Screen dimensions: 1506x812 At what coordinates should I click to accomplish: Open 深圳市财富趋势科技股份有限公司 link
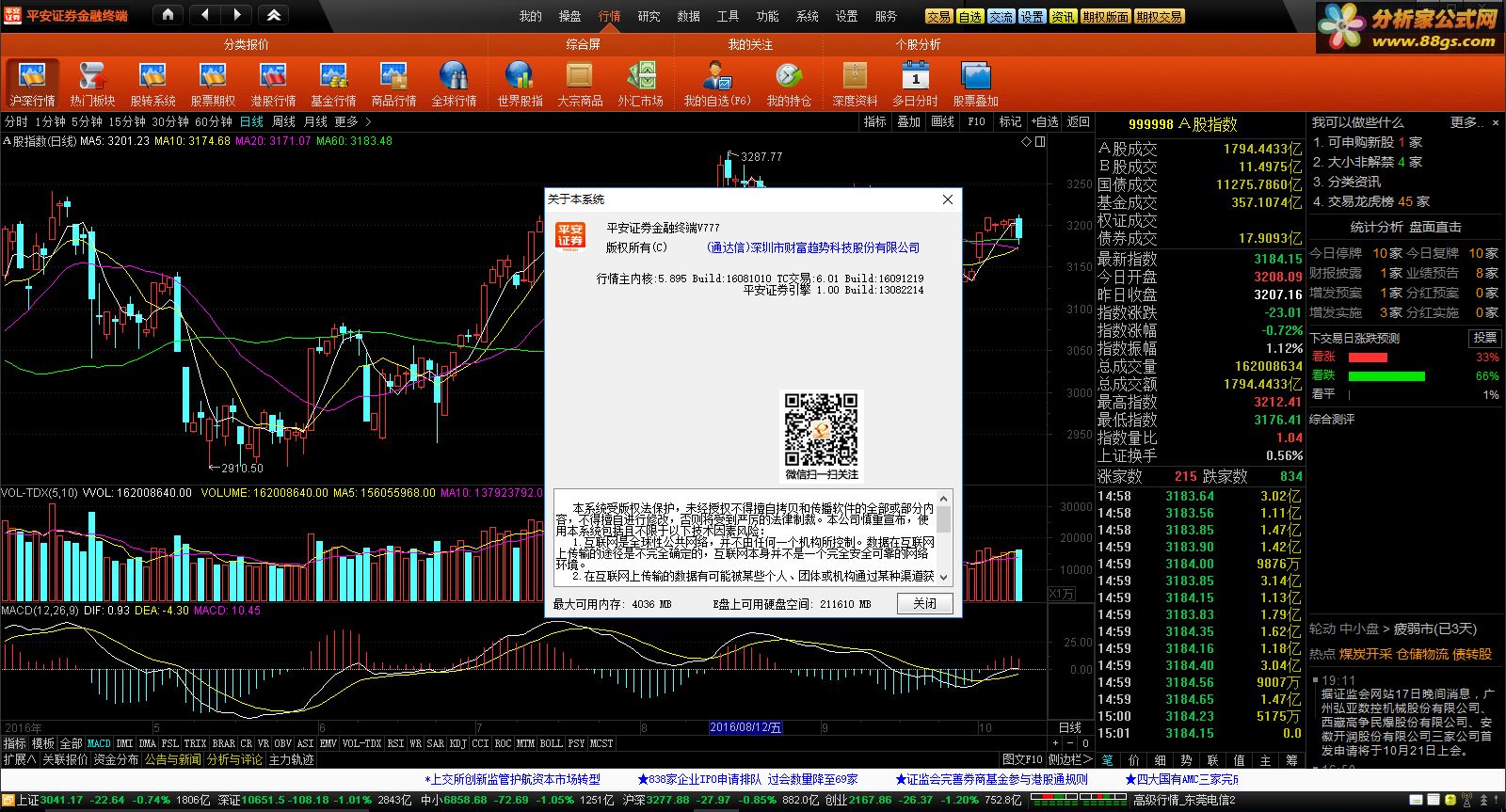[x=813, y=247]
